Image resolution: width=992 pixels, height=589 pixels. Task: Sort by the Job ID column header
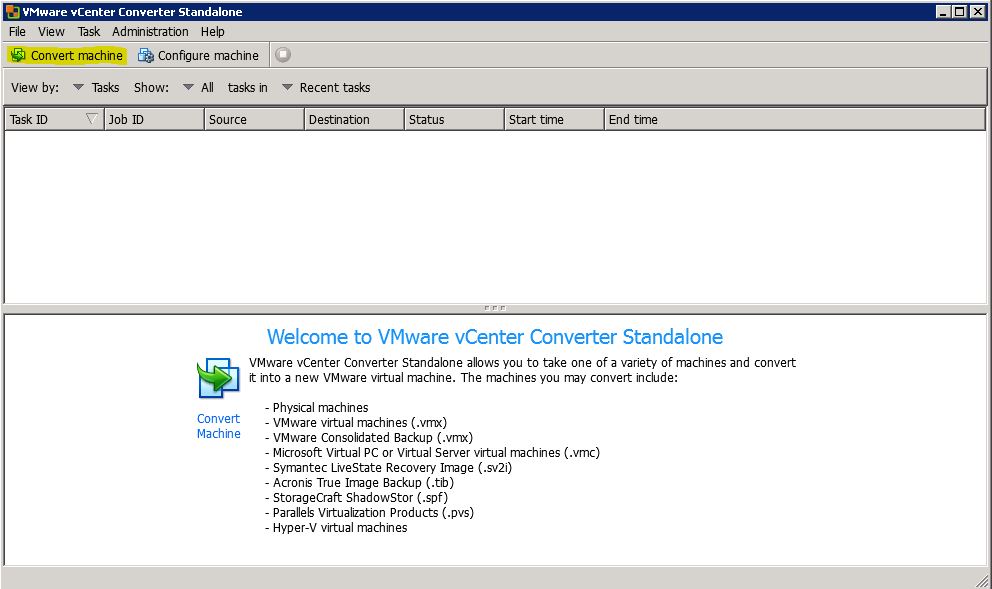click(154, 119)
